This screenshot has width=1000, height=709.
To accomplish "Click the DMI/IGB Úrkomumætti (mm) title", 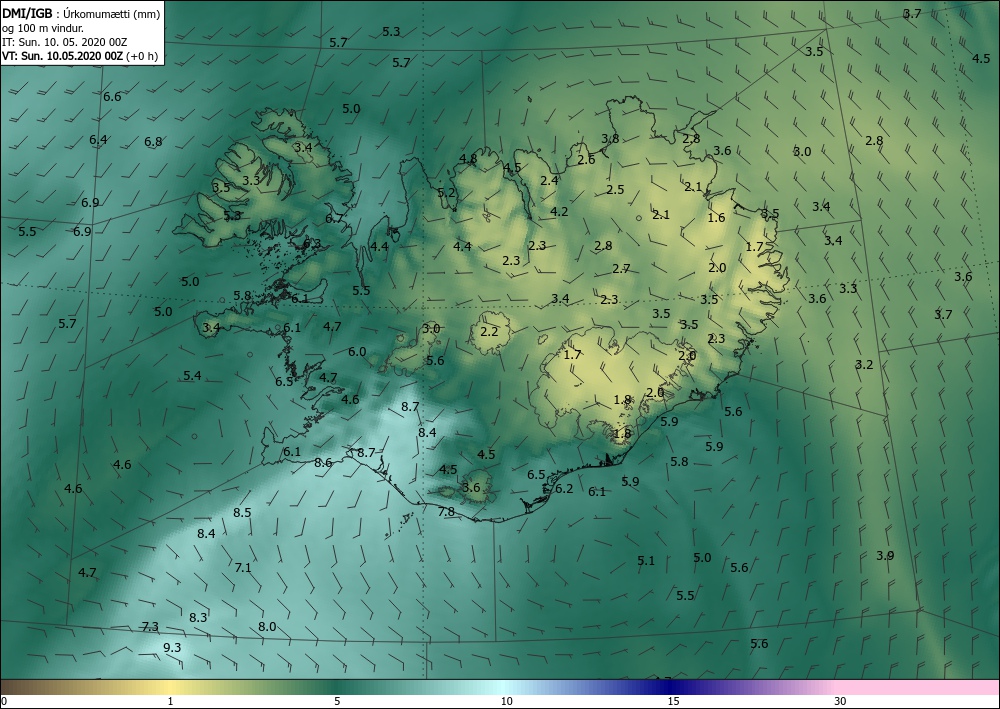I will tap(80, 14).
